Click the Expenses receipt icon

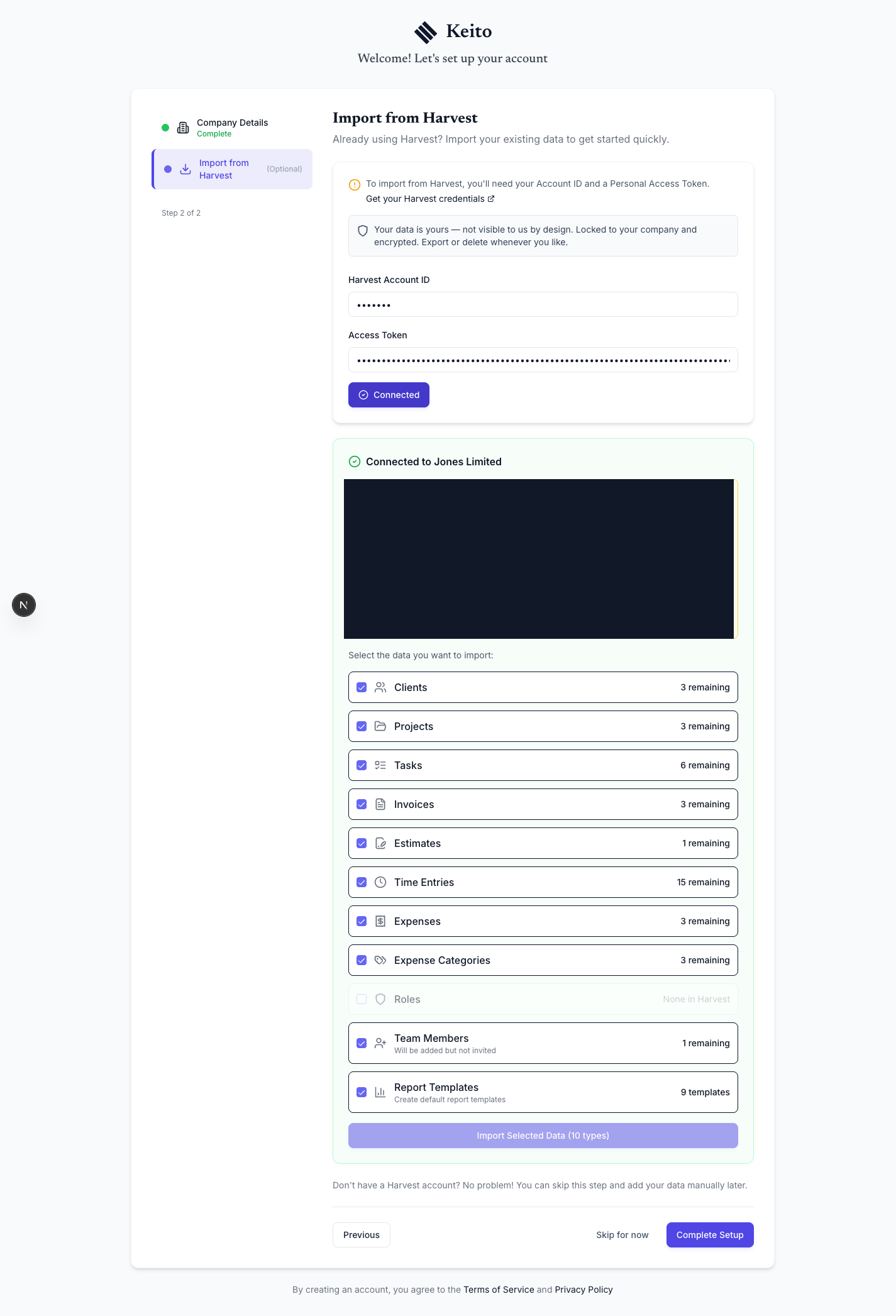point(380,921)
